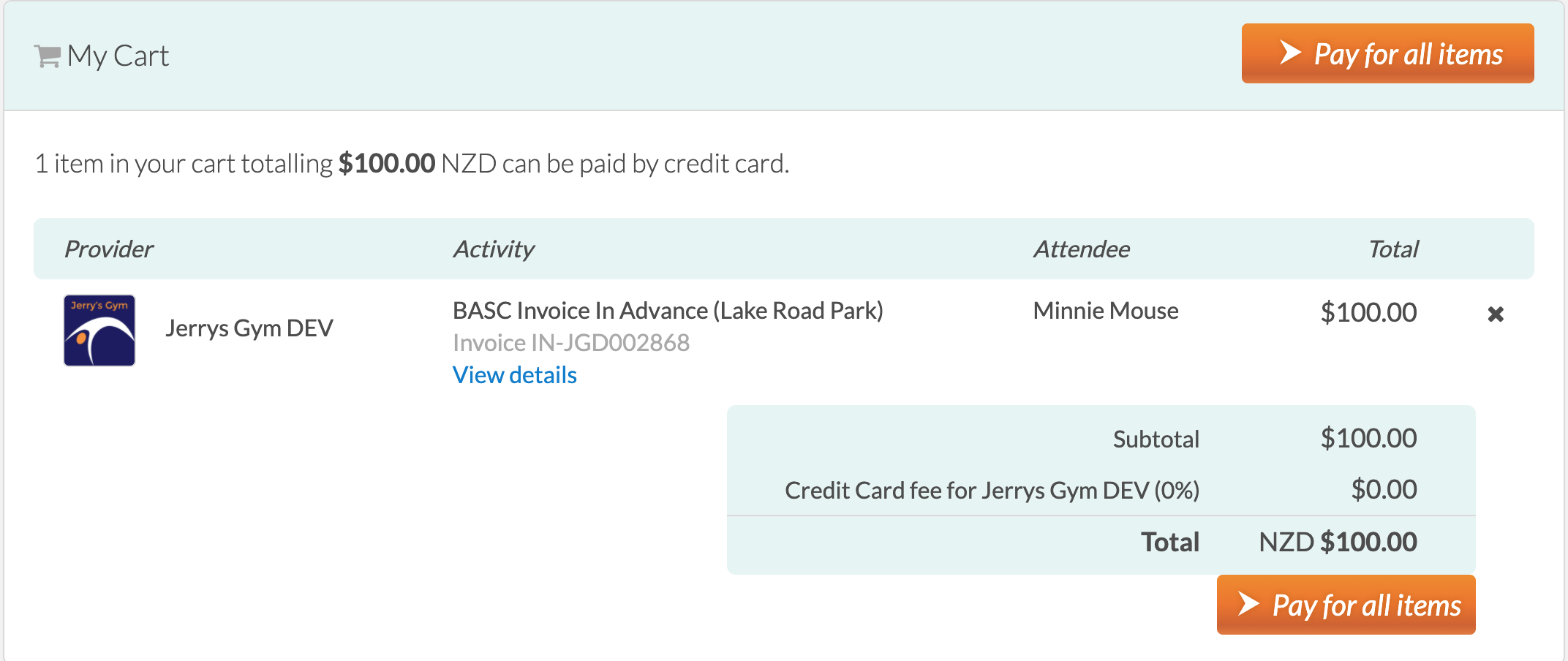The image size is (1568, 661).
Task: Click the Subtotal amount $100.00
Action: point(1368,439)
